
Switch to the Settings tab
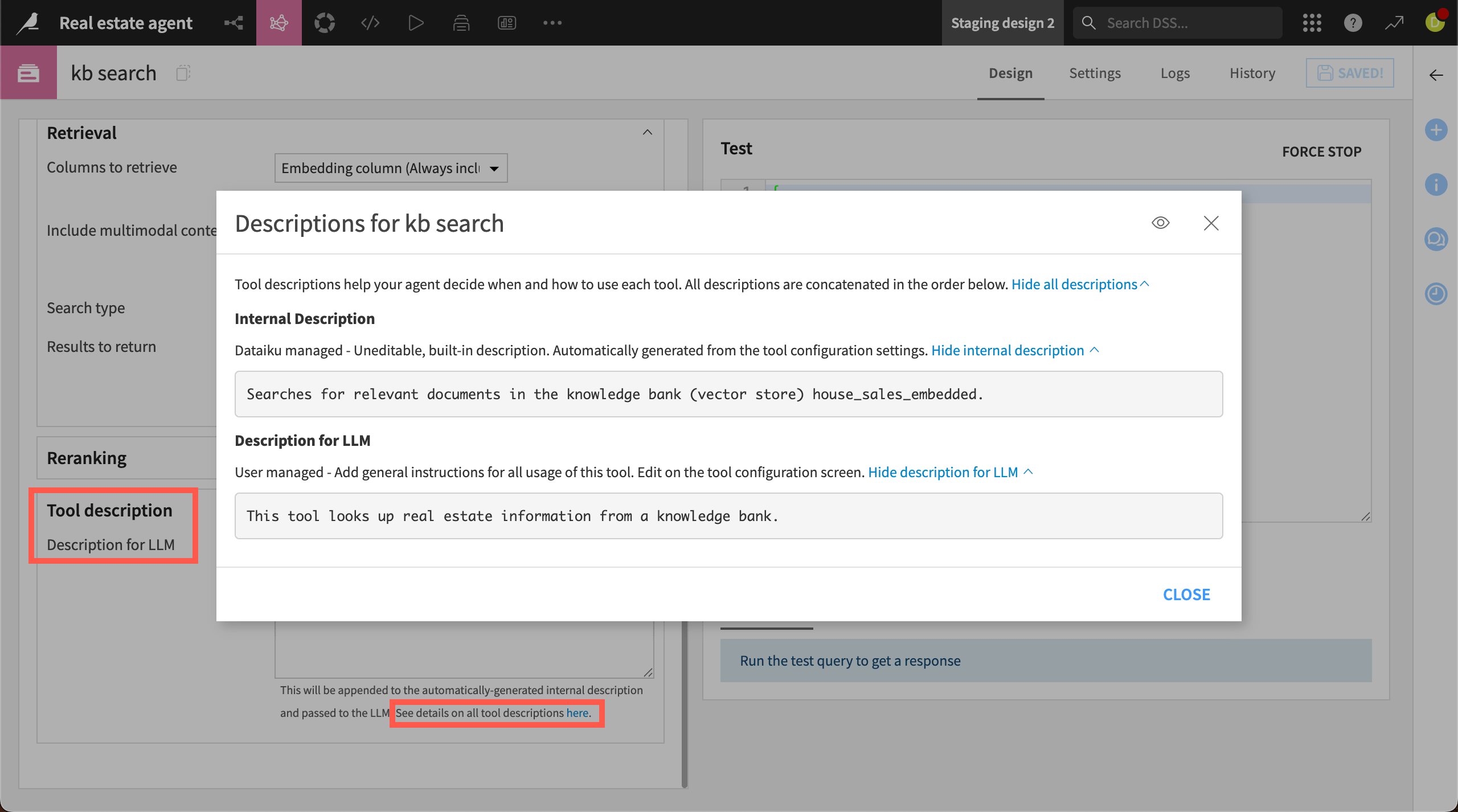(x=1095, y=73)
